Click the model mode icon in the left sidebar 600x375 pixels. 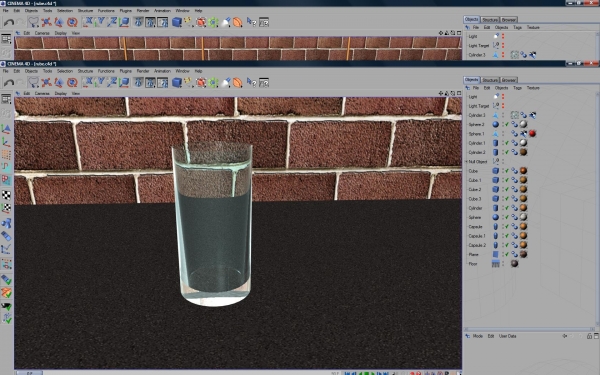coord(6,129)
